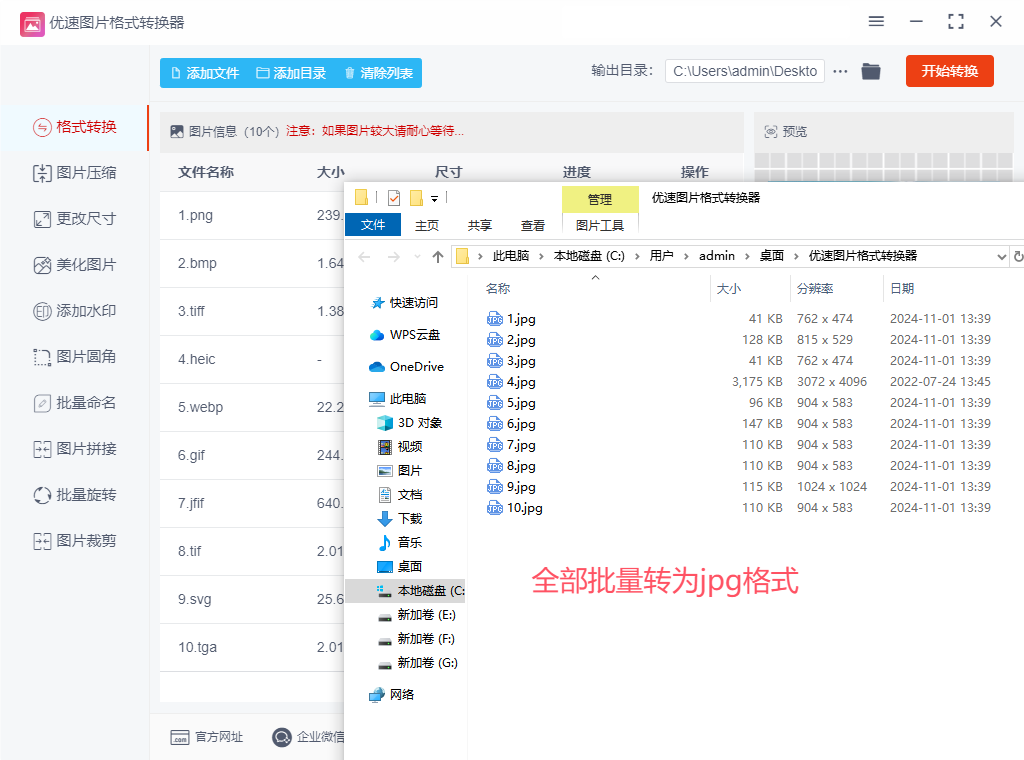Select the 批量旋转 batch rotate tool
This screenshot has width=1024, height=760.
74,495
